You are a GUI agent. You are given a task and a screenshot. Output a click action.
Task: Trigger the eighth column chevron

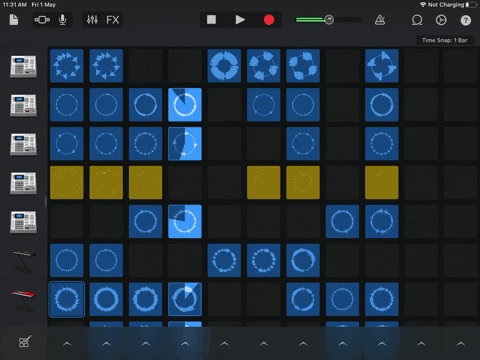[x=342, y=344]
